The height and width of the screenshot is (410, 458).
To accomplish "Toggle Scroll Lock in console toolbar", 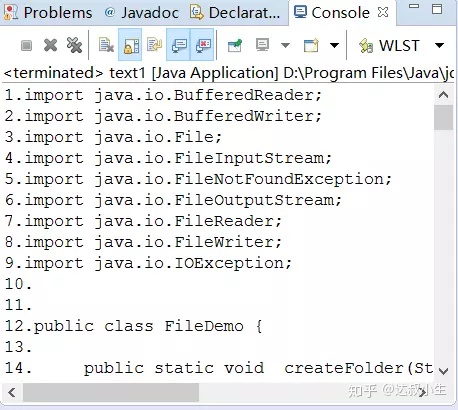I will pos(130,45).
